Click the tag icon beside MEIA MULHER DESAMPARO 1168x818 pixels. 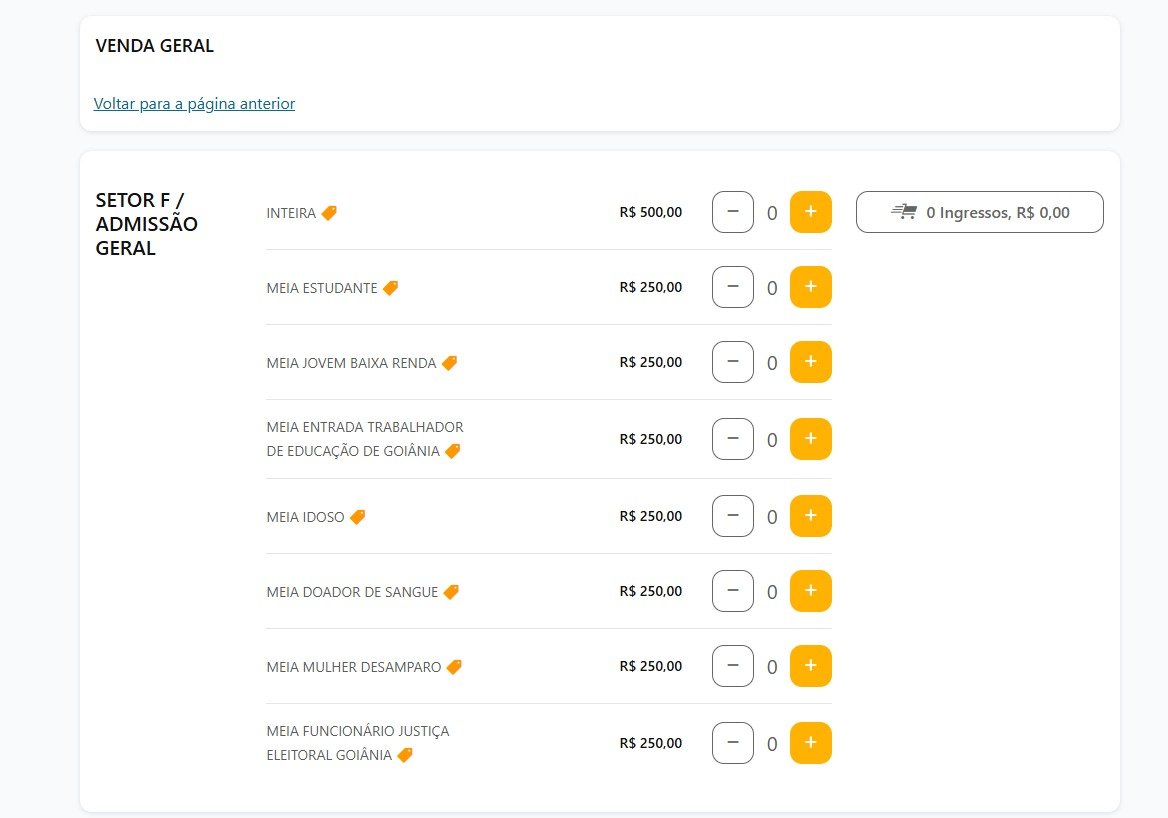point(454,667)
